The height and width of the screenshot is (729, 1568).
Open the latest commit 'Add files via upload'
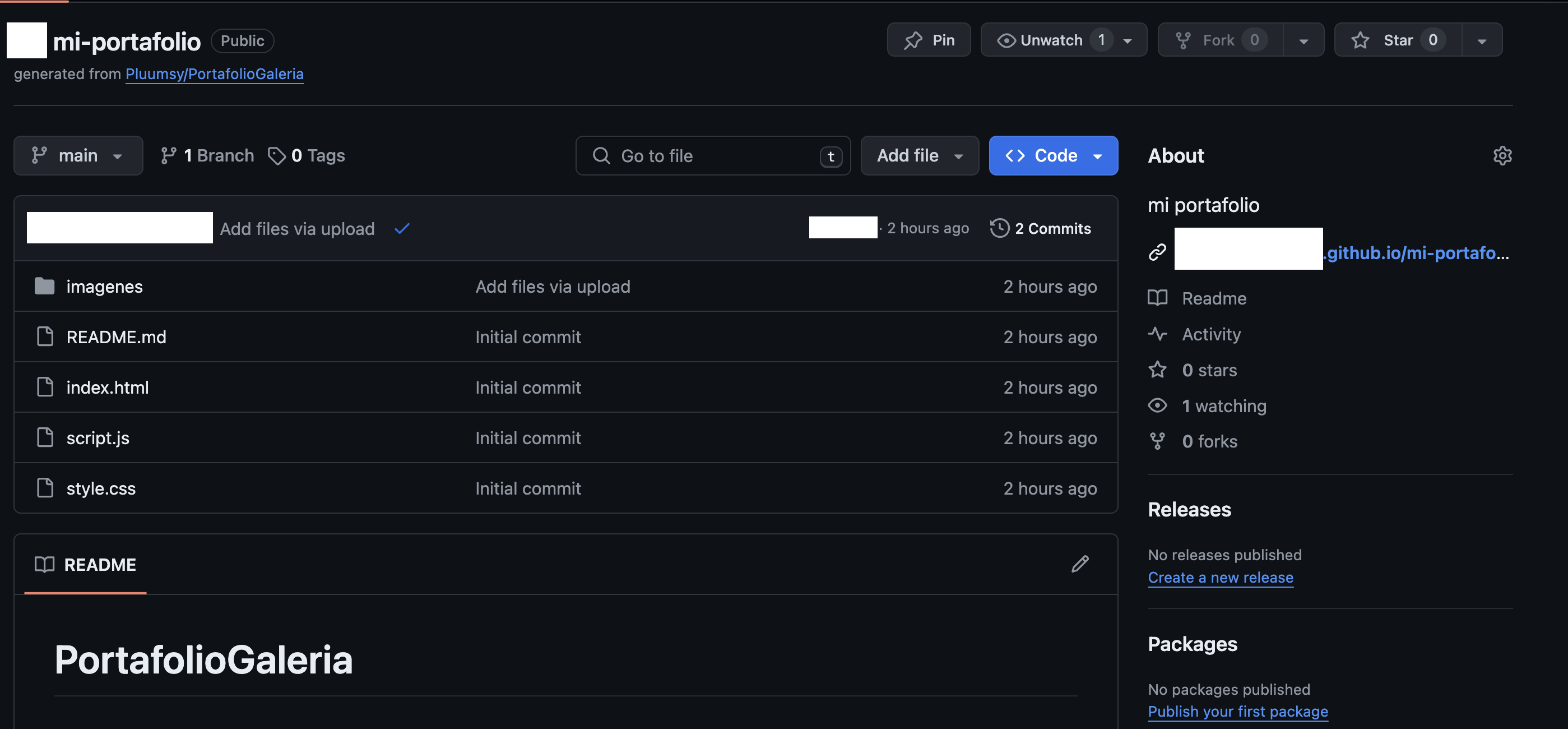[x=297, y=228]
